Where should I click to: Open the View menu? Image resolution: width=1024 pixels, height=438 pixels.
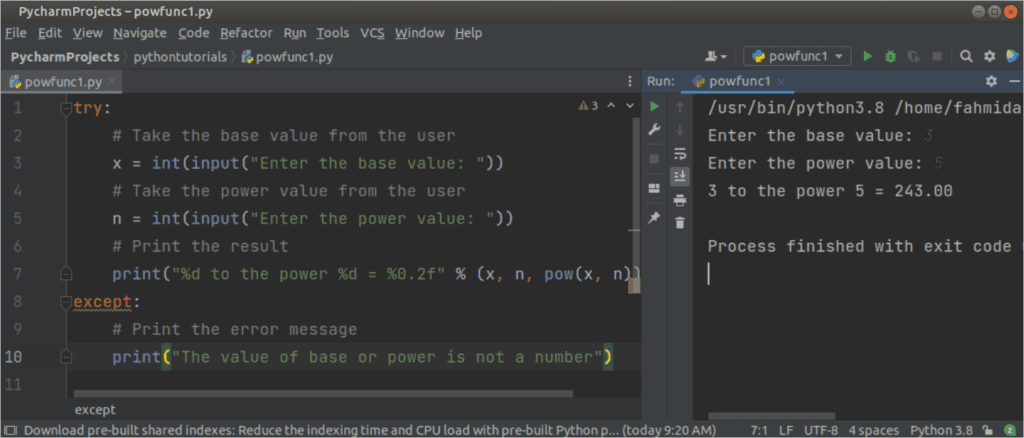[88, 33]
